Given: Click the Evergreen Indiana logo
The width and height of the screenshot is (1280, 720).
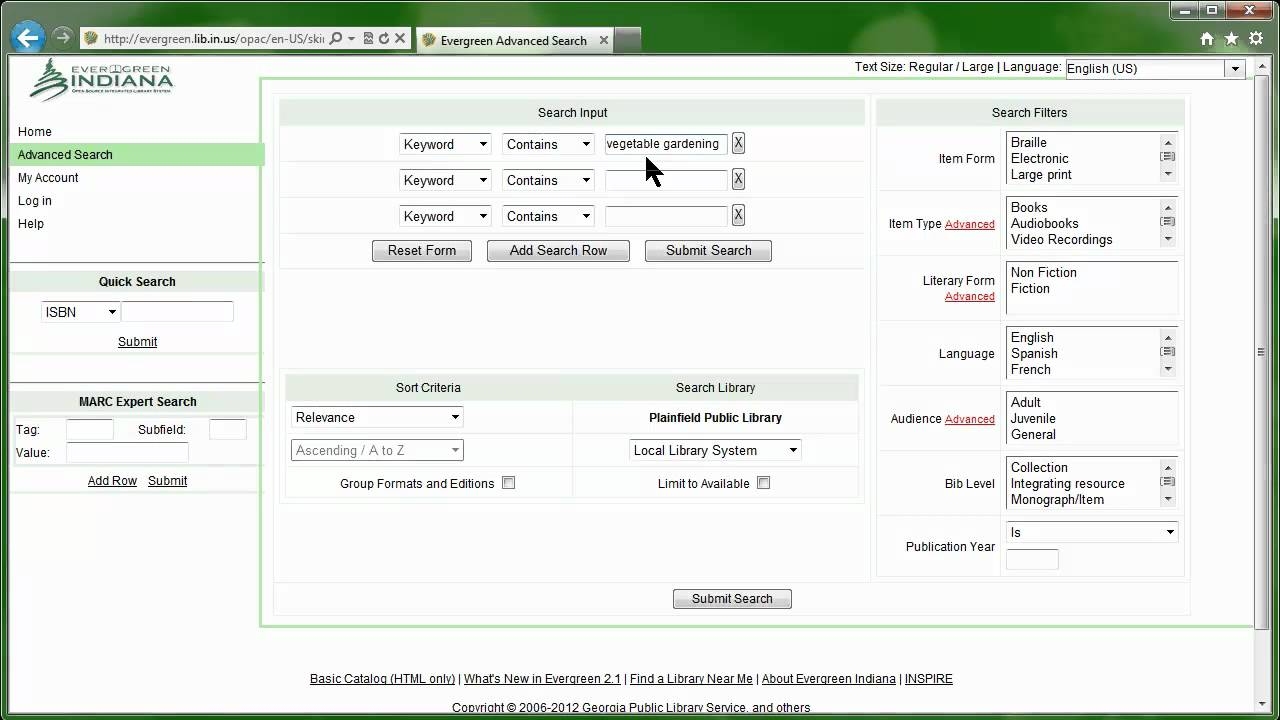Looking at the screenshot, I should click(101, 80).
